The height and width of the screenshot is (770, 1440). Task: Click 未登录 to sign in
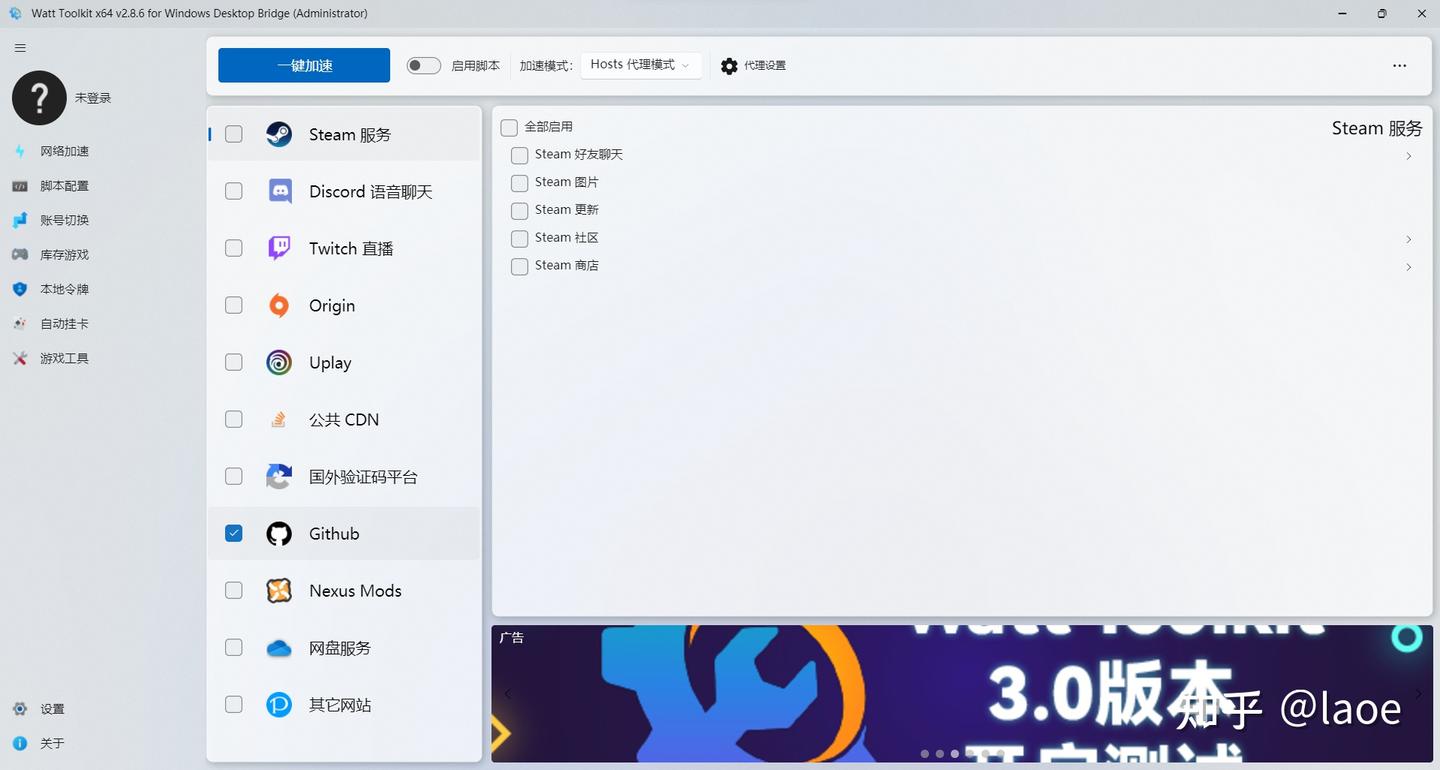pos(93,97)
